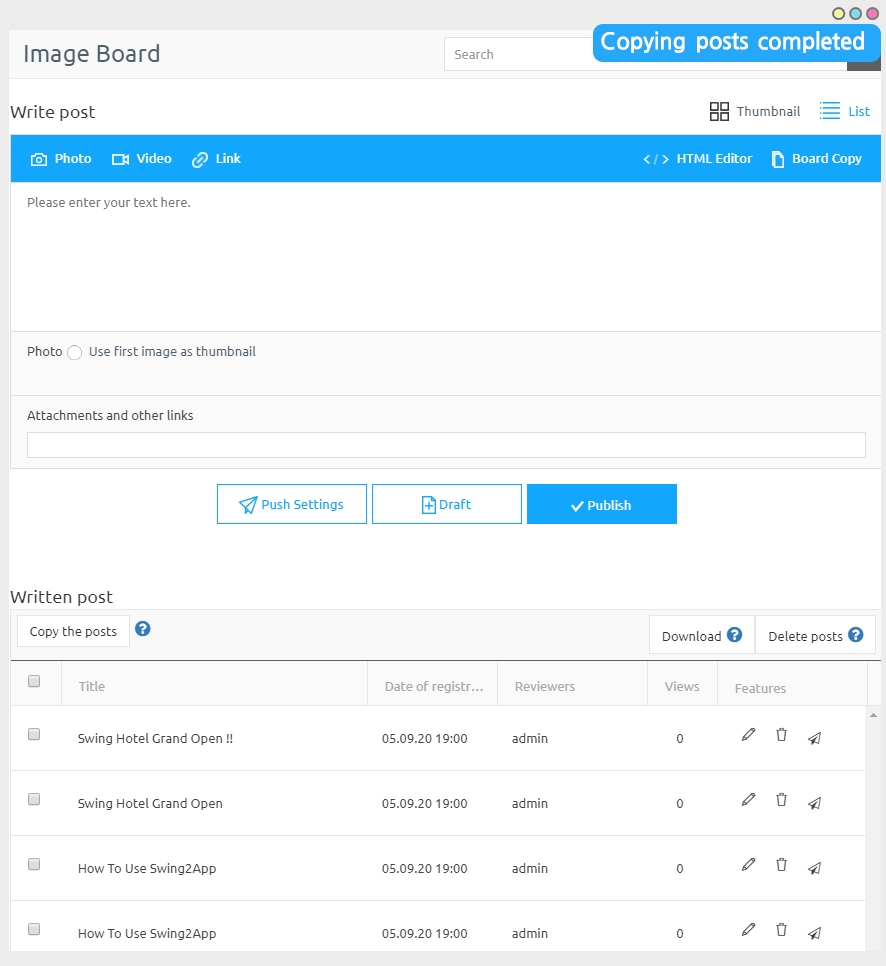Click the Link chain icon
886x966 pixels.
[200, 159]
